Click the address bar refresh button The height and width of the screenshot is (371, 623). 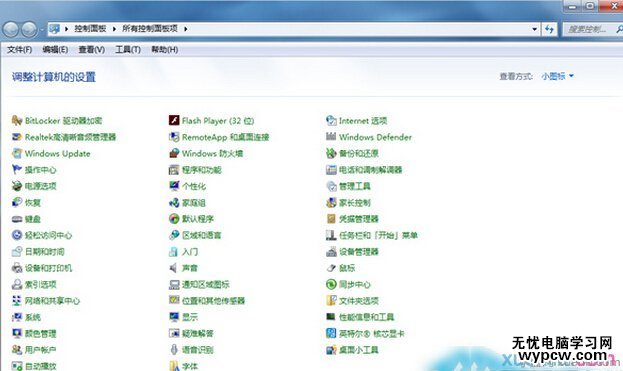click(549, 29)
